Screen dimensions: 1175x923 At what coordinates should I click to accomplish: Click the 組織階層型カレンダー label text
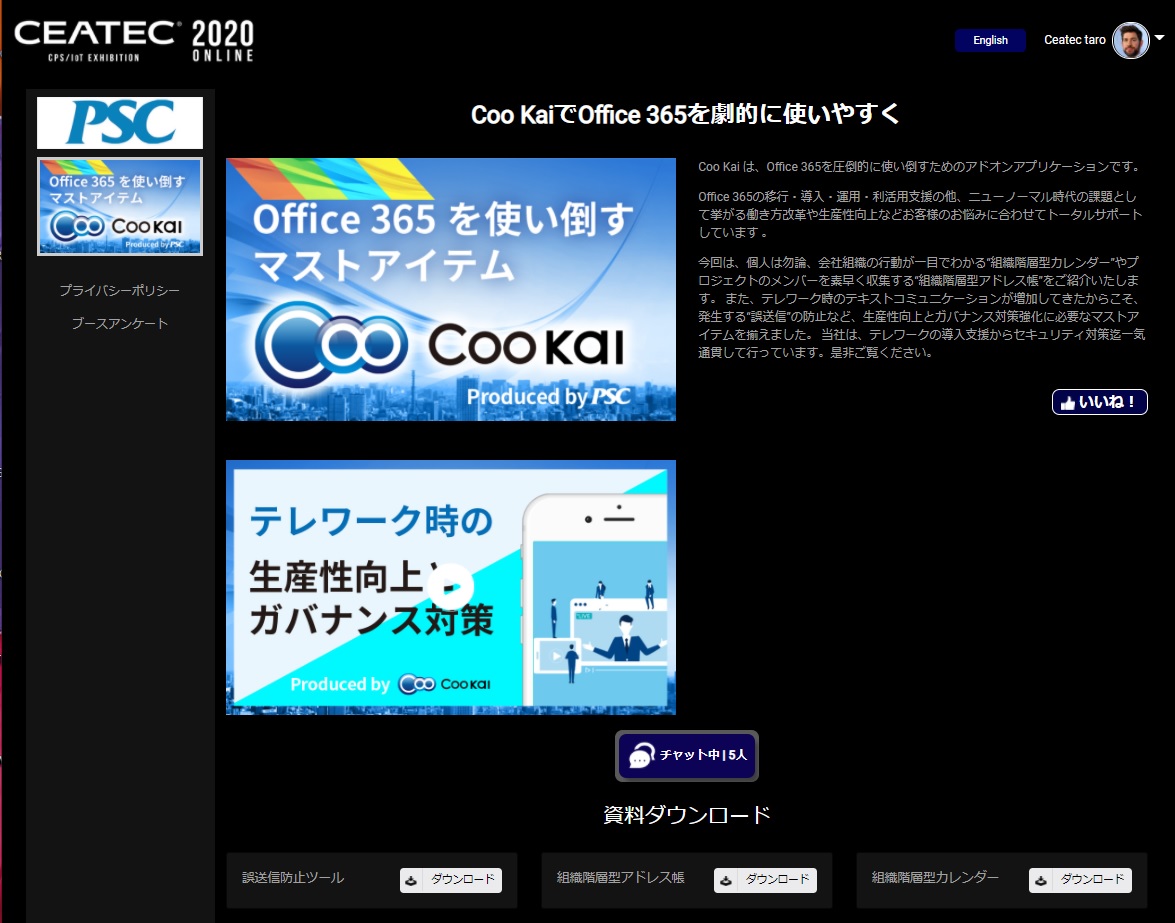[x=935, y=877]
